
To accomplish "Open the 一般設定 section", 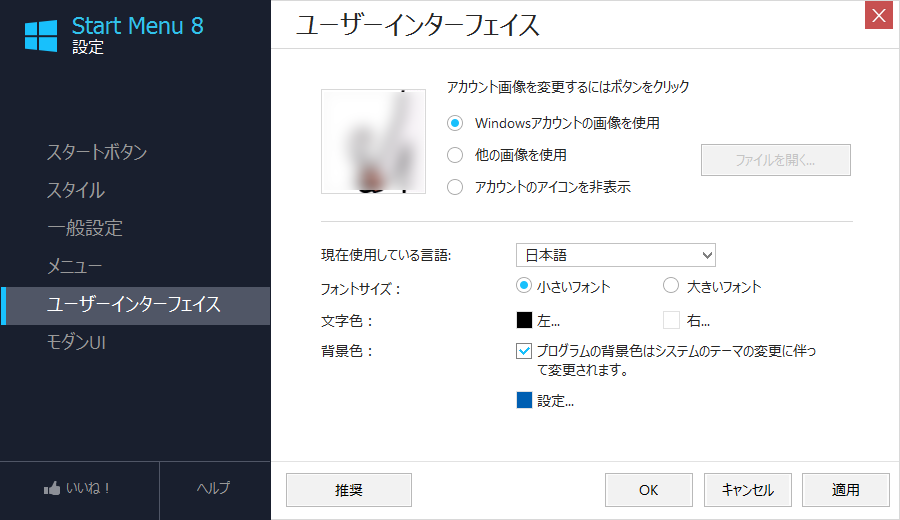I will (x=84, y=228).
